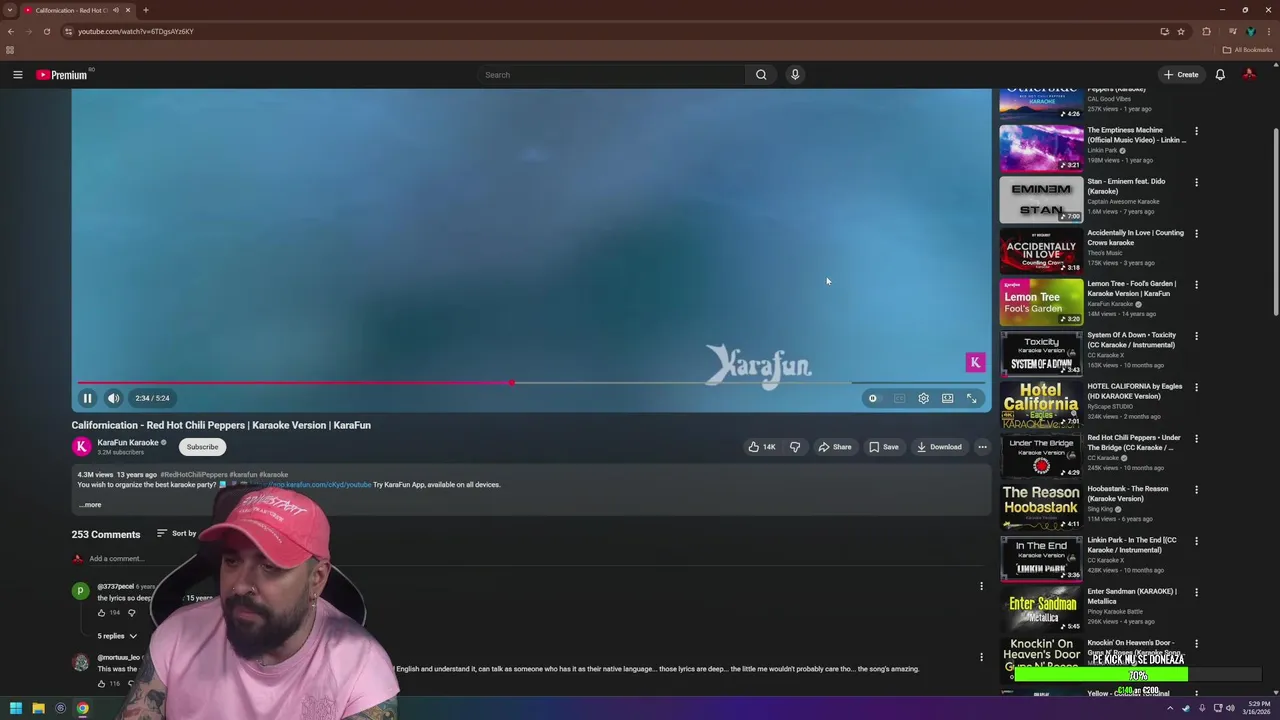Screen dimensions: 1280x720
Task: Open Linkin Park In The End karaoke title
Action: (x=1132, y=545)
